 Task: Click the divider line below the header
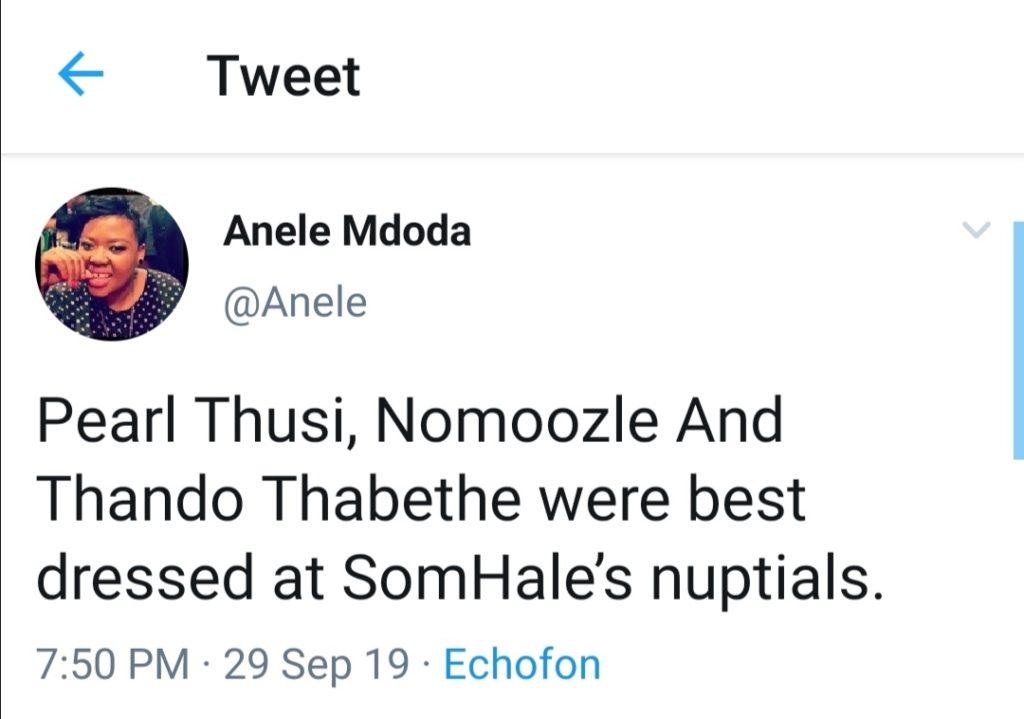pos(512,154)
